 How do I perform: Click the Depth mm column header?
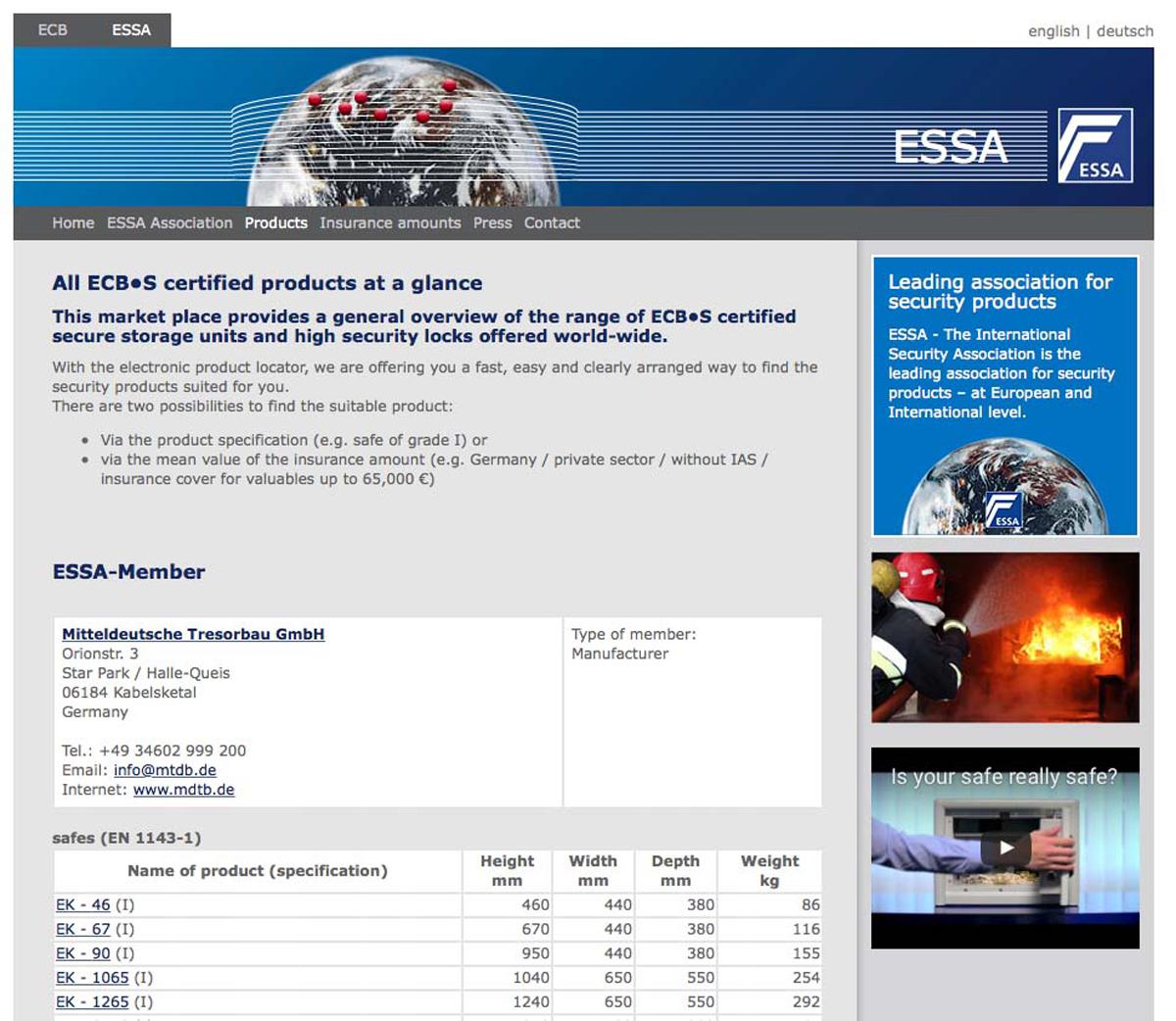click(x=675, y=870)
